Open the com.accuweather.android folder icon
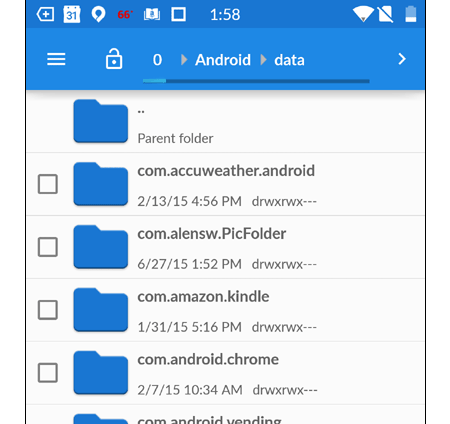Image resolution: width=450 pixels, height=424 pixels. coord(101,184)
